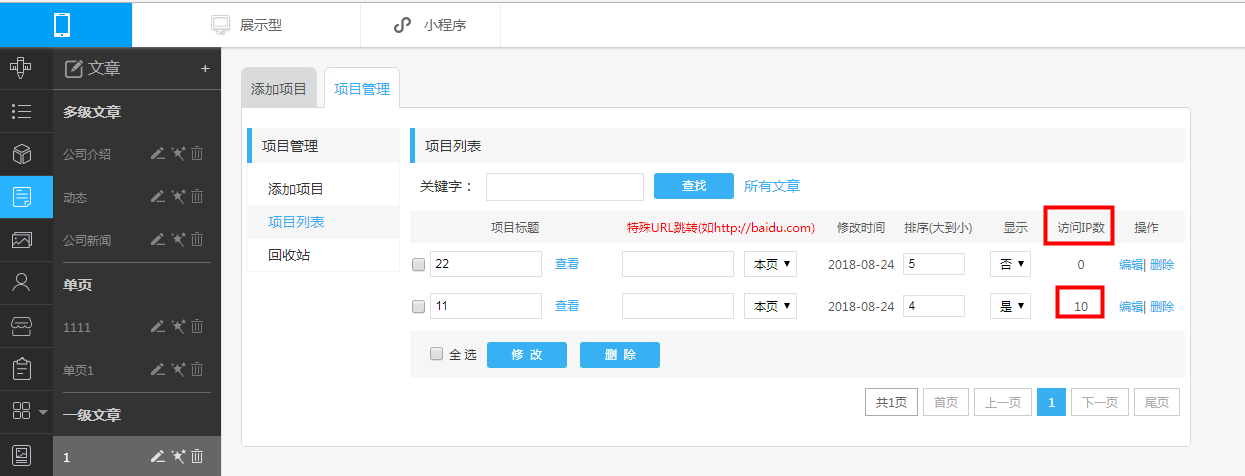The image size is (1245, 476).
Task: Toggle the 全选 checkbox
Action: click(436, 354)
